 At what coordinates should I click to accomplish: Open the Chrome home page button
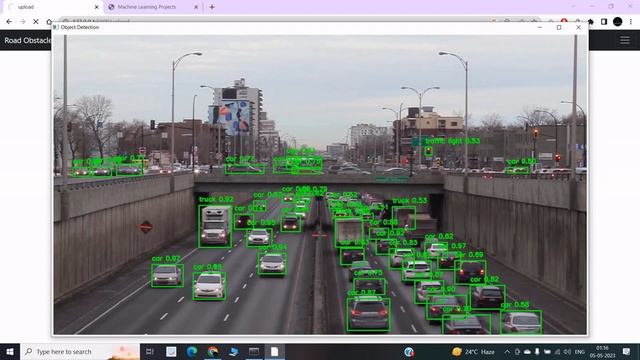[x=49, y=22]
